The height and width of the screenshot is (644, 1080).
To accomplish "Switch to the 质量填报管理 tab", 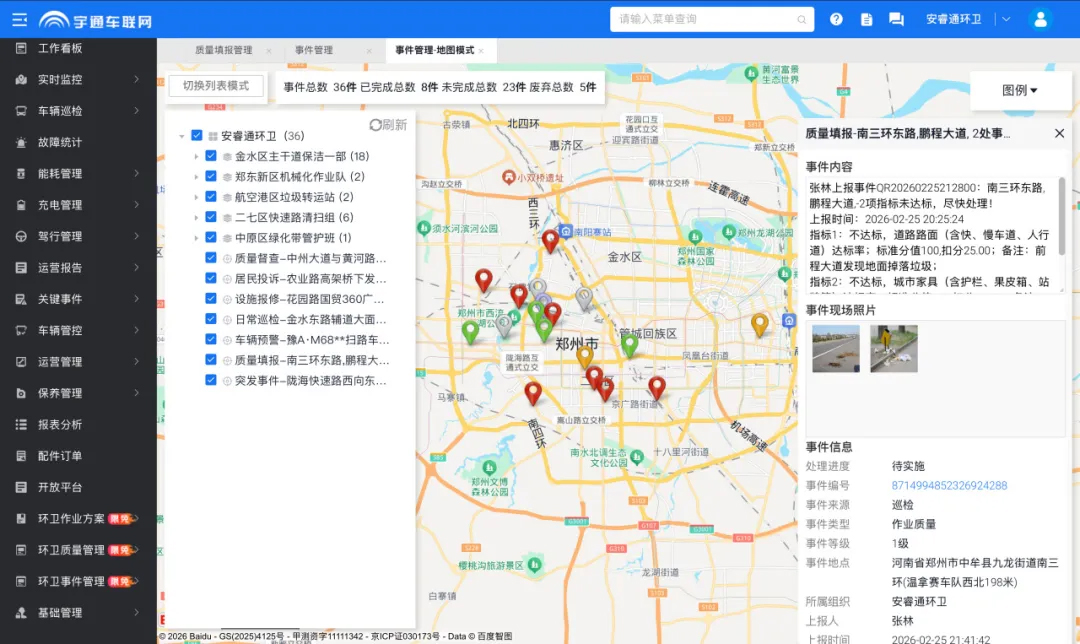I will click(224, 48).
